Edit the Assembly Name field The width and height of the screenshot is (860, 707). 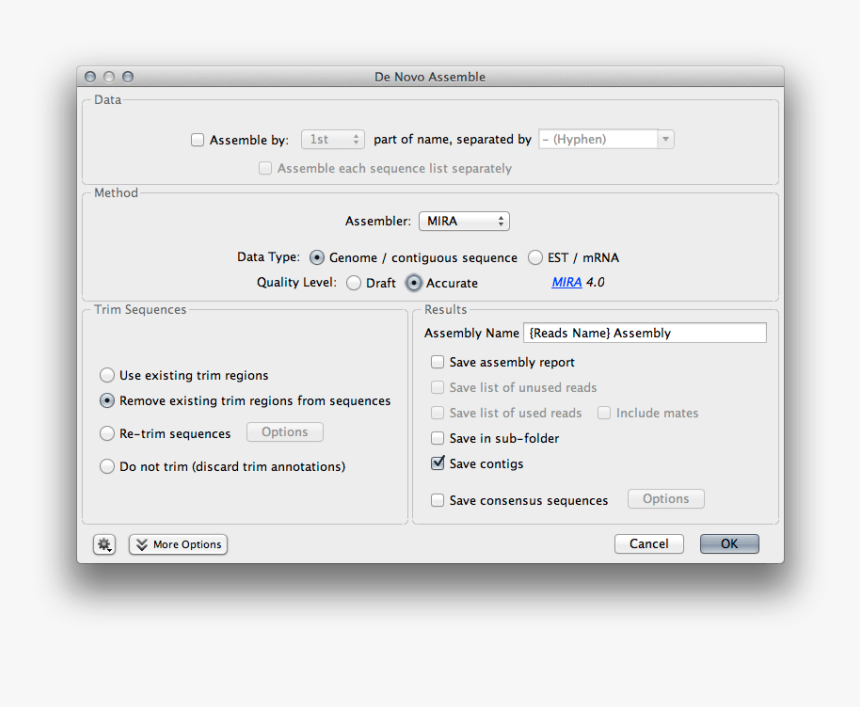coord(644,332)
